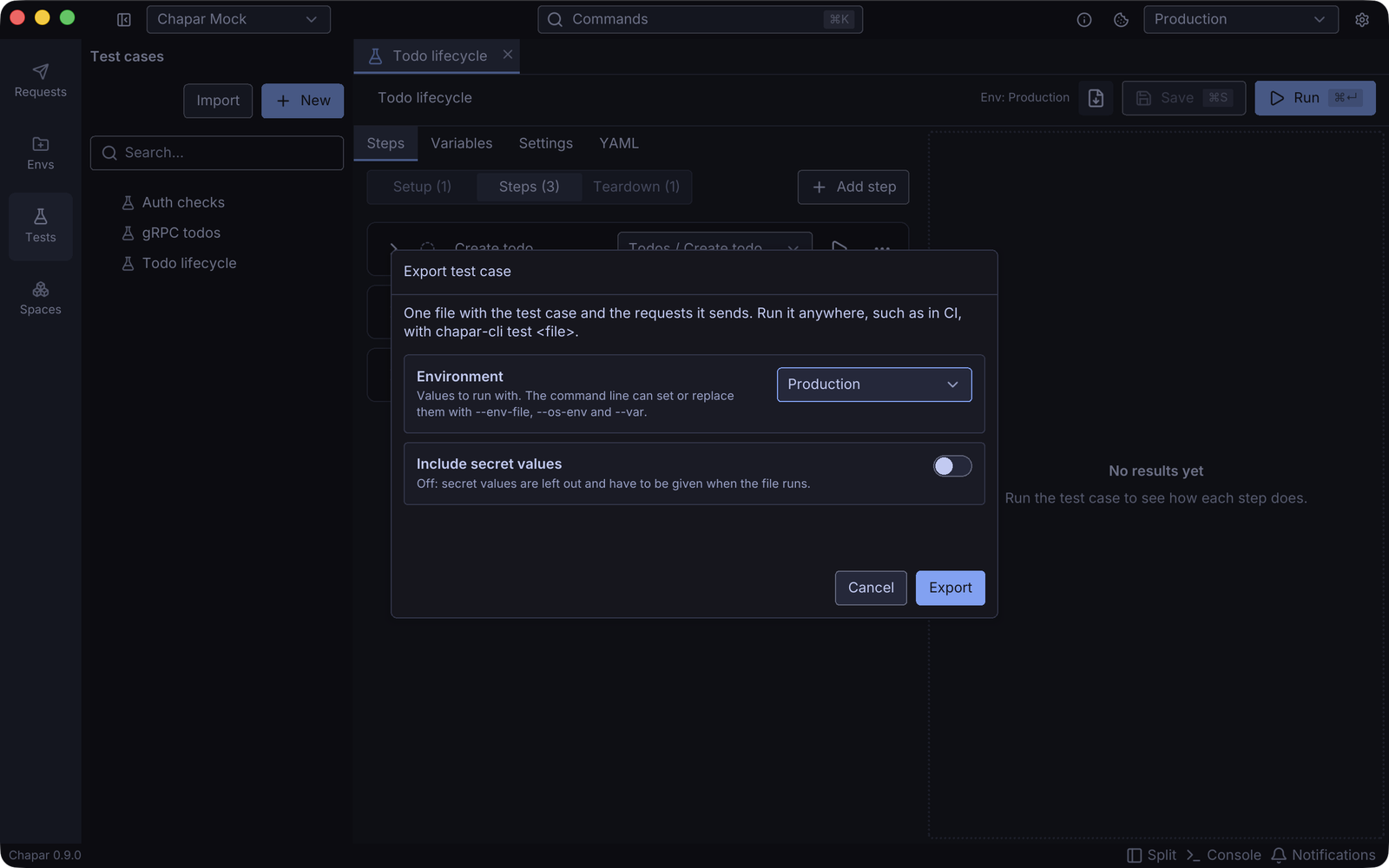This screenshot has width=1389, height=868.
Task: Open the Chapar Mock workspace dropdown
Action: [x=238, y=19]
